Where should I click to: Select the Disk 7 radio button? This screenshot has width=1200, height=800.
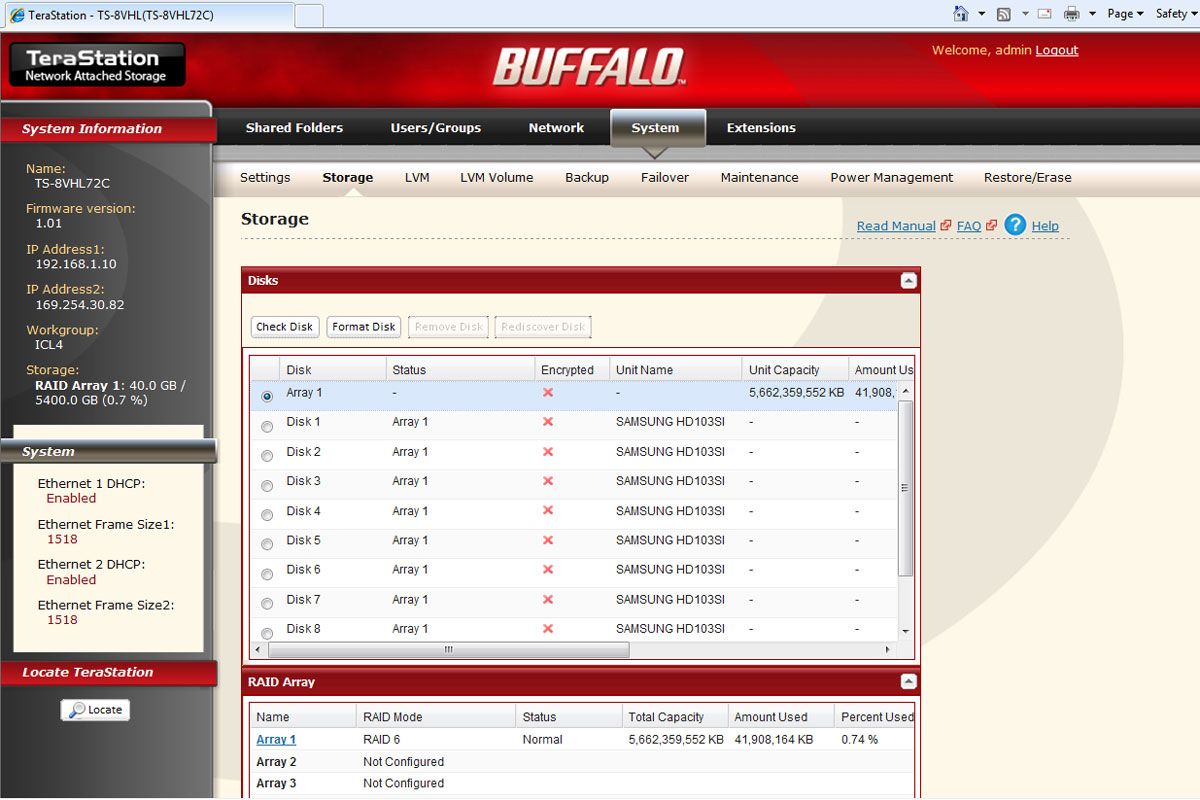[267, 604]
